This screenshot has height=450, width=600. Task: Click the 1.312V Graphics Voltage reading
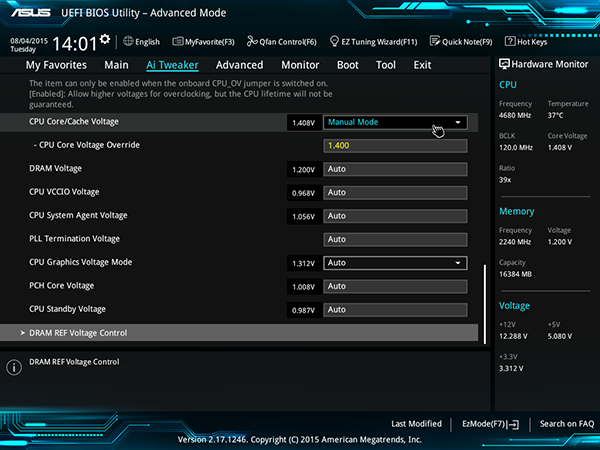click(x=304, y=263)
